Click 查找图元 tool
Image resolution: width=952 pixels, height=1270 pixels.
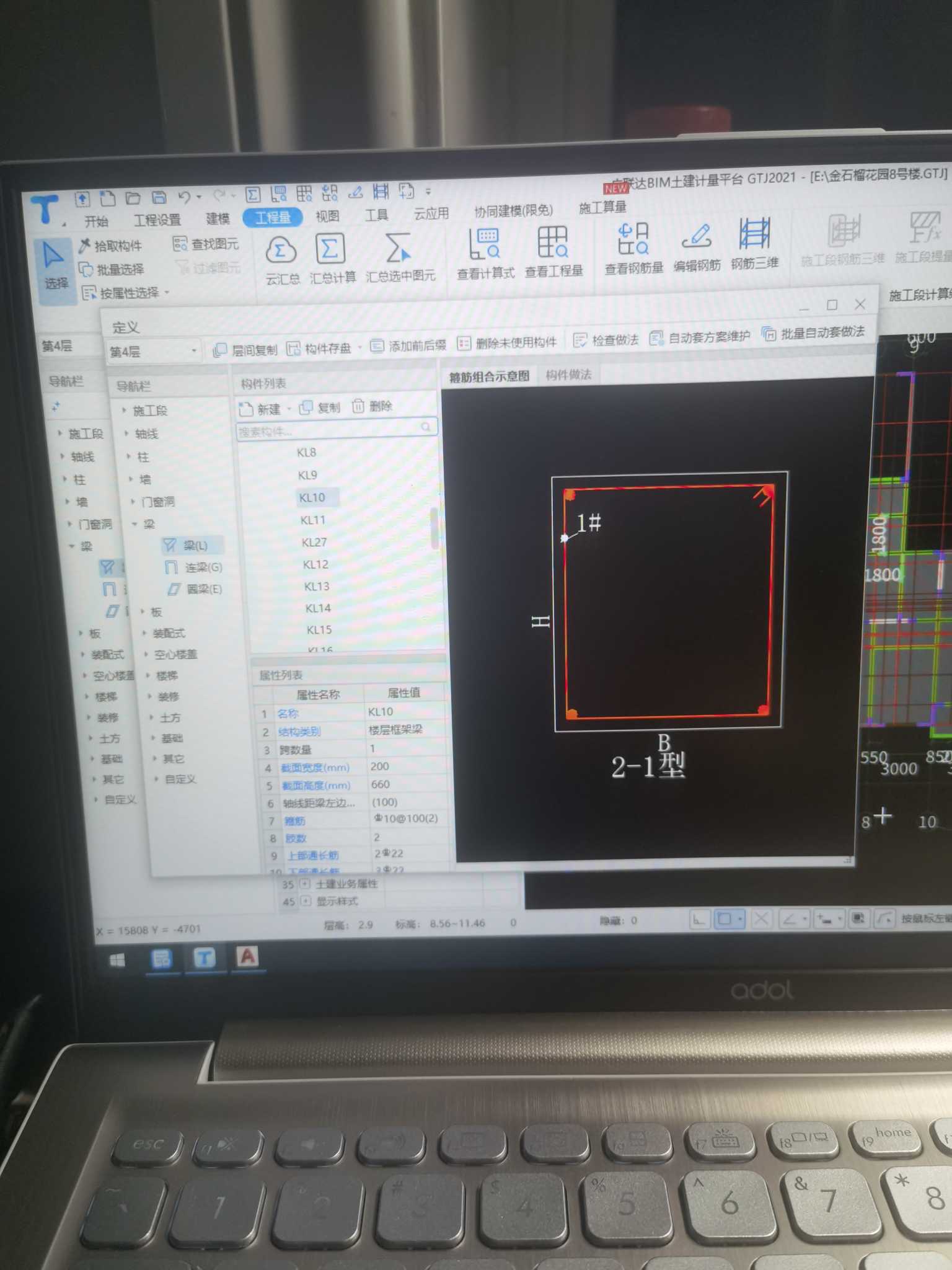[206, 244]
